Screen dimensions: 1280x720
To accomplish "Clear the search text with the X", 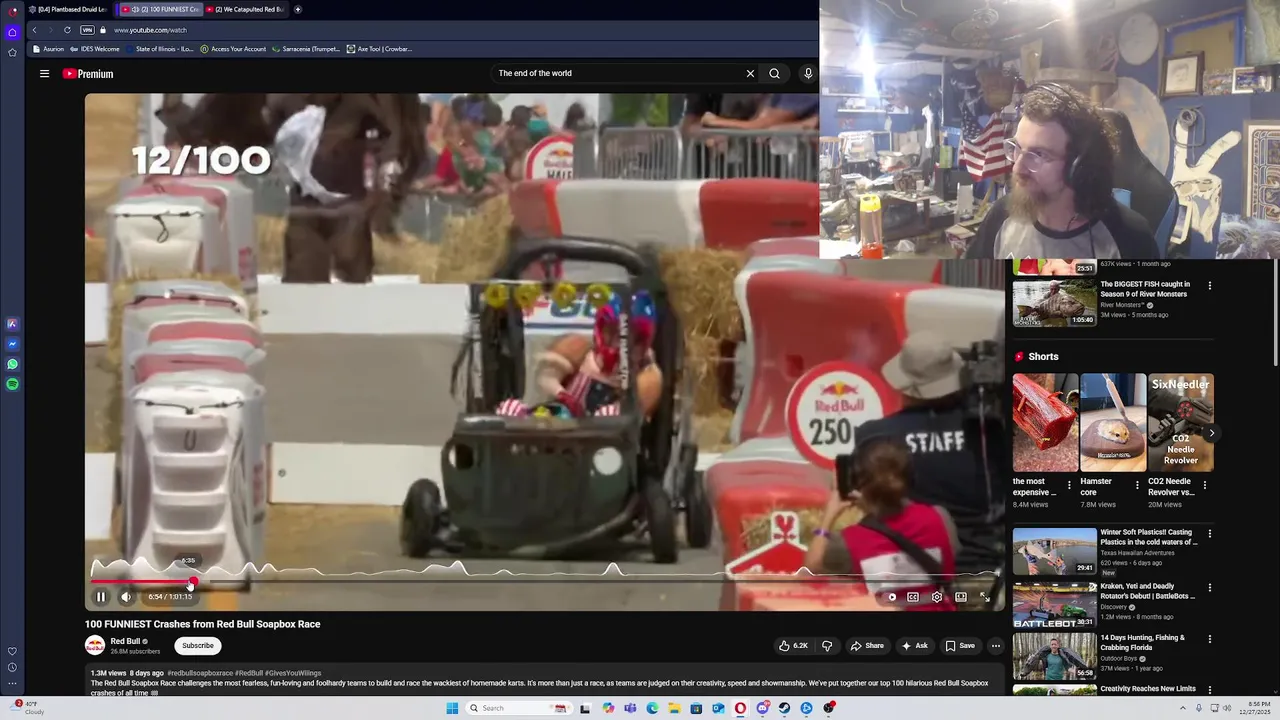I will click(750, 73).
